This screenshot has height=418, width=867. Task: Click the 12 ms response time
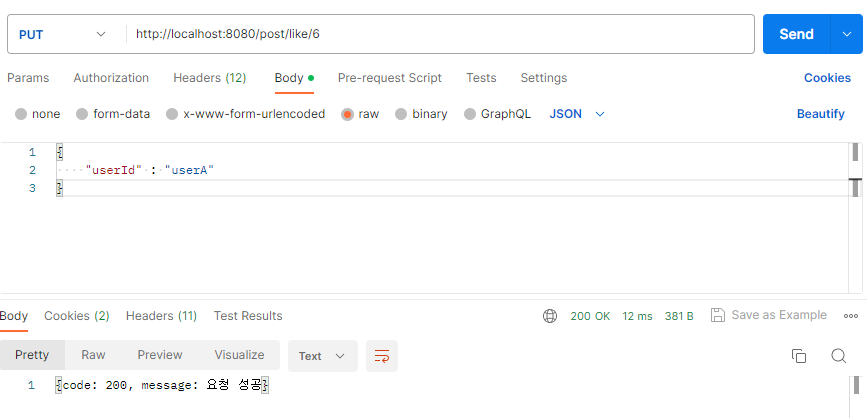(x=637, y=316)
